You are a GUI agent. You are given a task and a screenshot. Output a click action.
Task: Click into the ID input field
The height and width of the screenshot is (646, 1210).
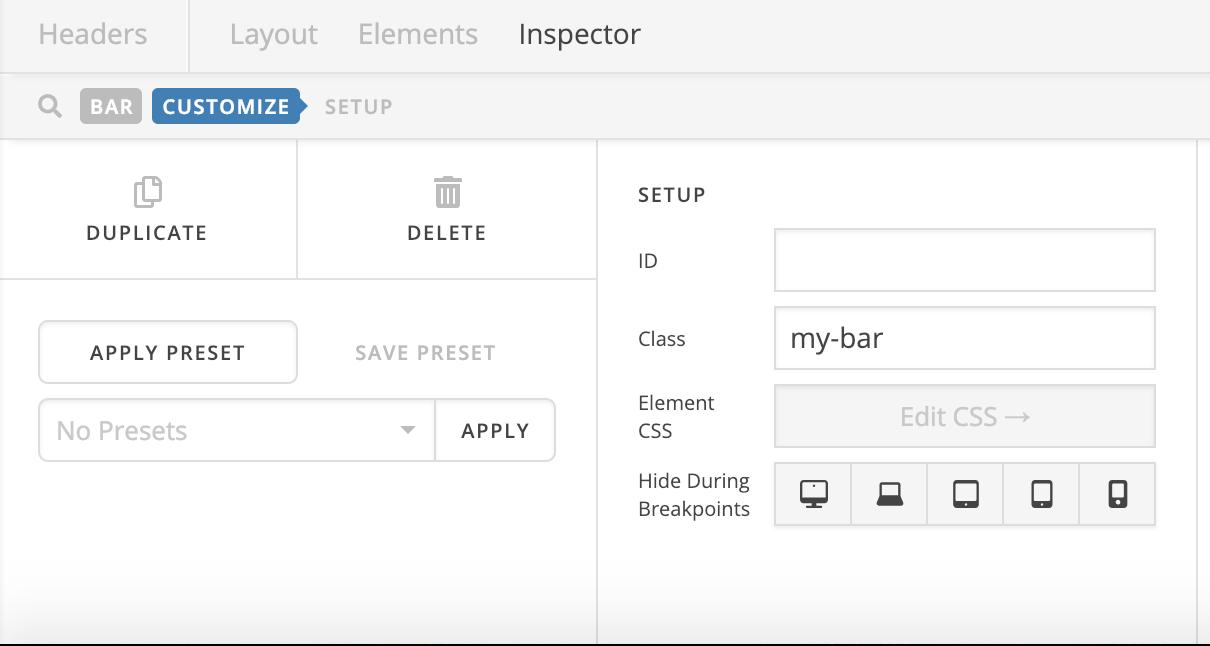pyautogui.click(x=964, y=260)
